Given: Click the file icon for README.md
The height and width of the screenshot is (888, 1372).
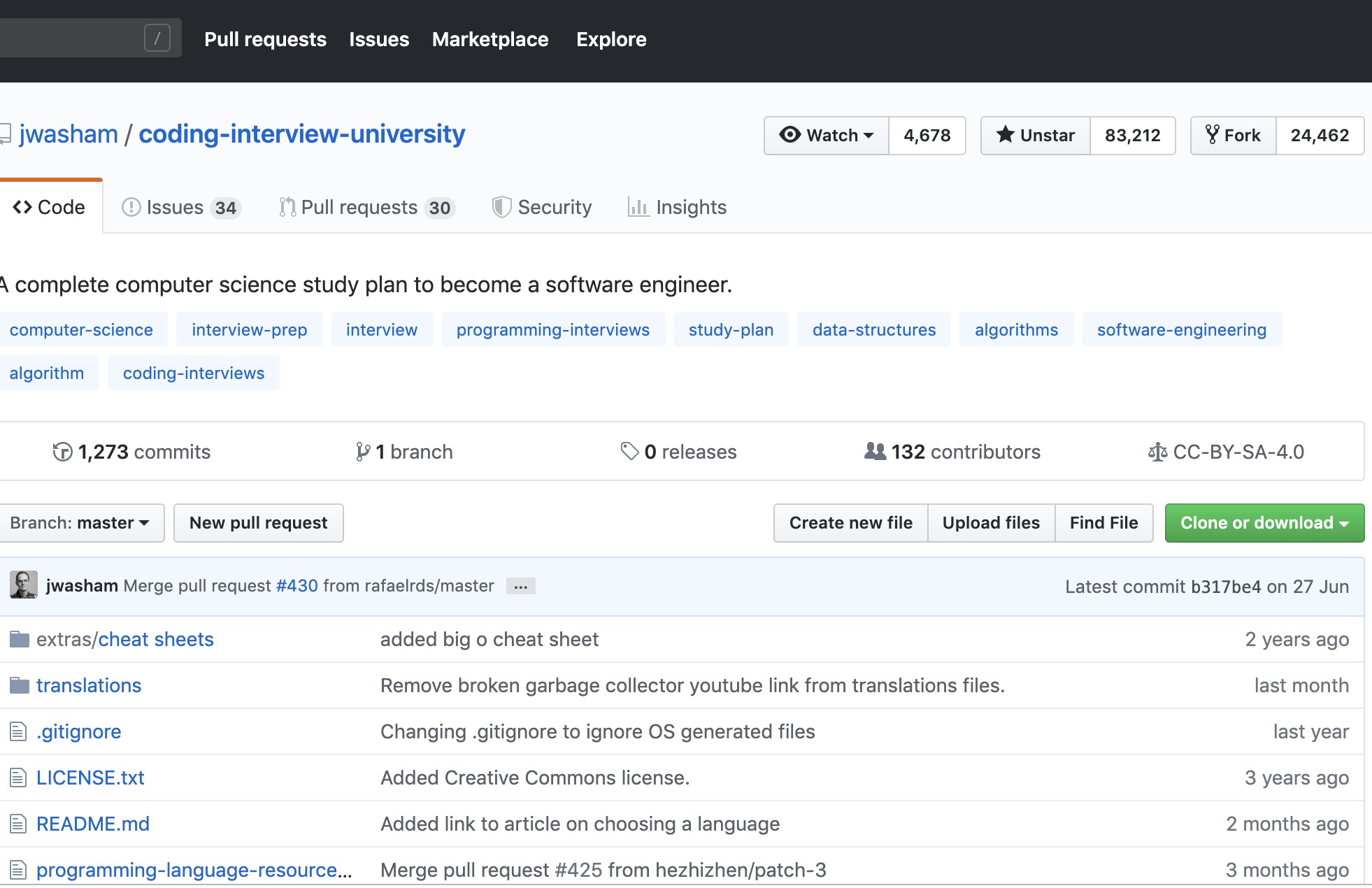Looking at the screenshot, I should [x=18, y=824].
